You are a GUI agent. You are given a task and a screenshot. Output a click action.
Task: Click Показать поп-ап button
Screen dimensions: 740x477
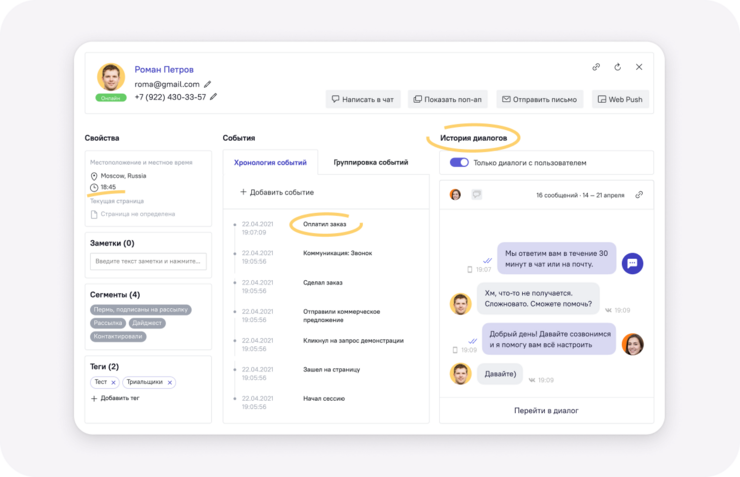point(447,99)
